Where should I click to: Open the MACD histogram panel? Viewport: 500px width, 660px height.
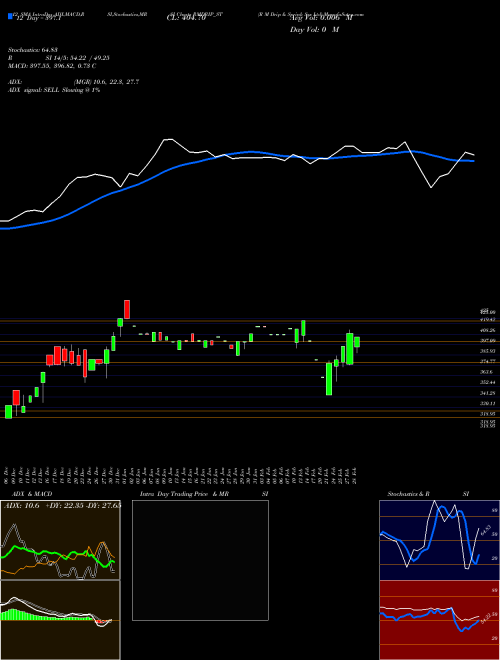(x=60, y=620)
